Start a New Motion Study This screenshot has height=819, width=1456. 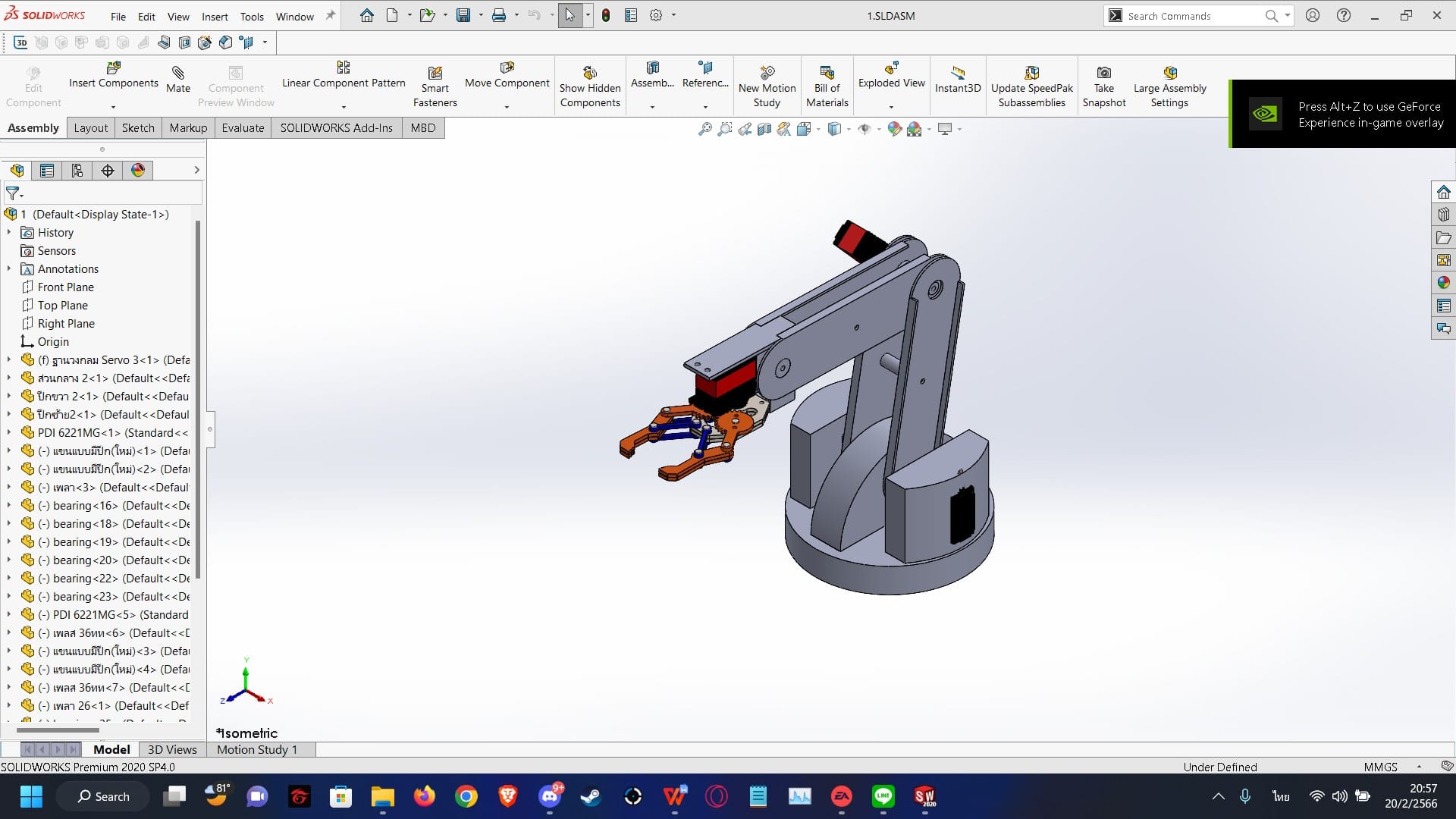tap(767, 73)
